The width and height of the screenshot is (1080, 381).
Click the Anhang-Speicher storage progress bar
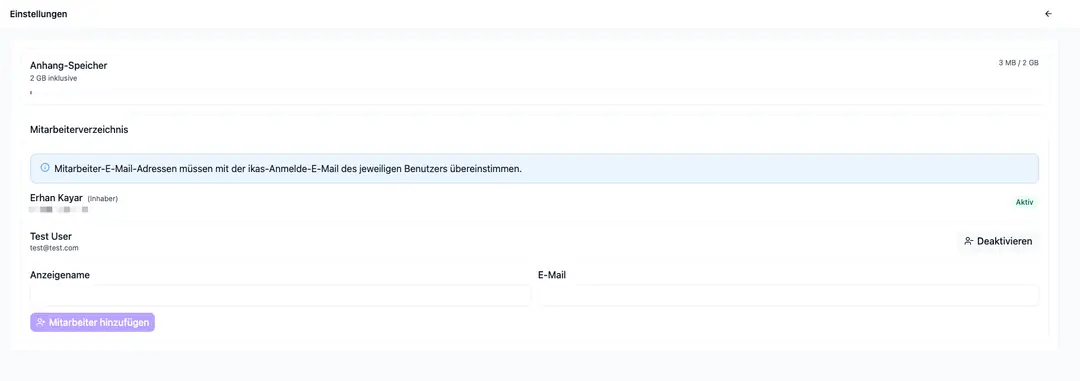(534, 92)
